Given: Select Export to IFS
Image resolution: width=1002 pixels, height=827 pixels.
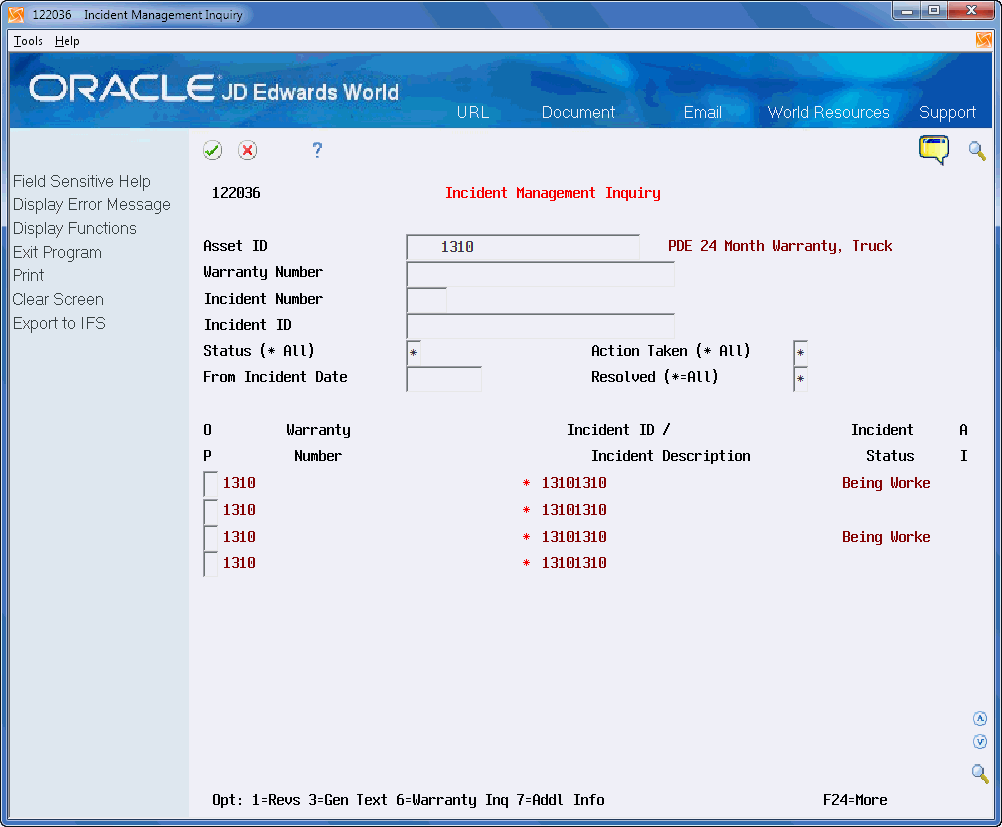Looking at the screenshot, I should (59, 323).
